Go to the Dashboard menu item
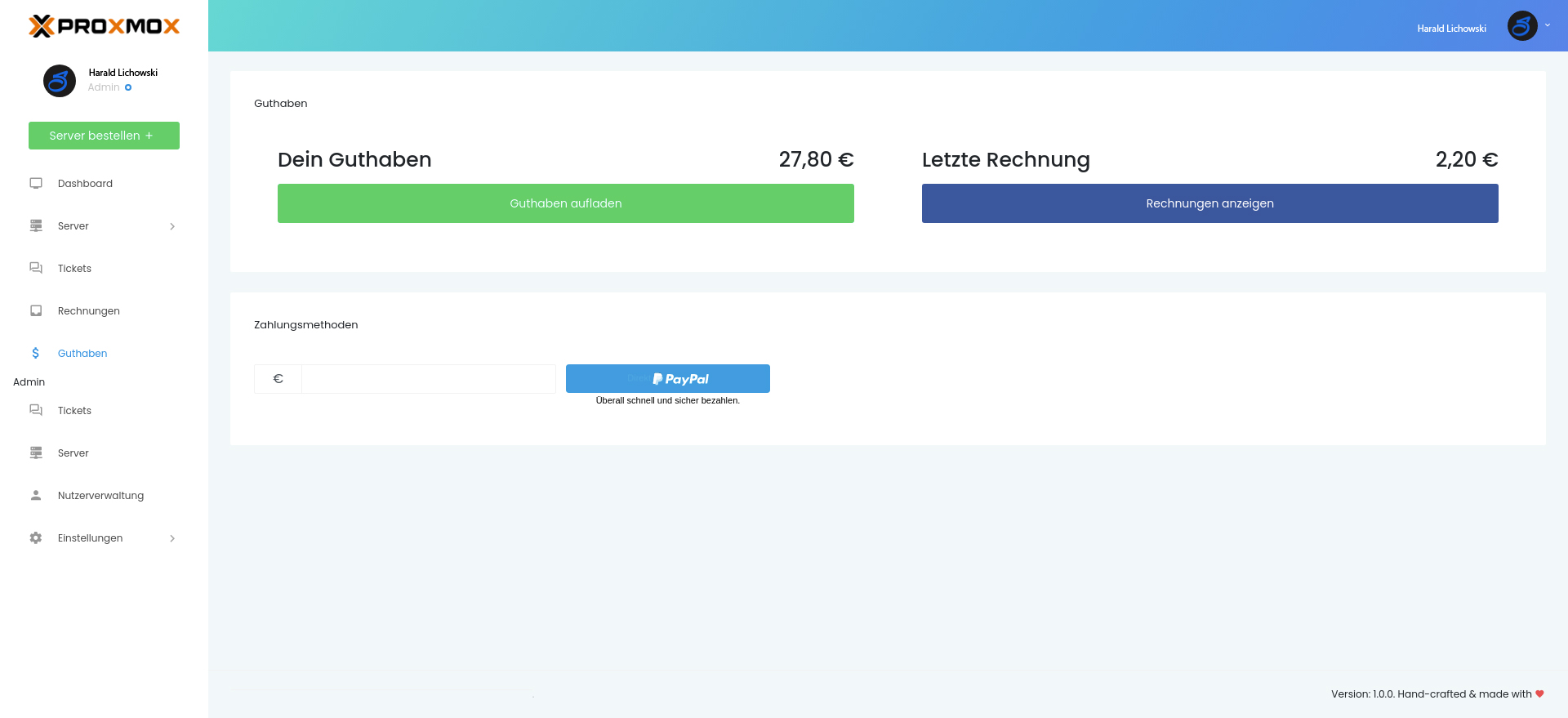The width and height of the screenshot is (1568, 718). coord(85,184)
